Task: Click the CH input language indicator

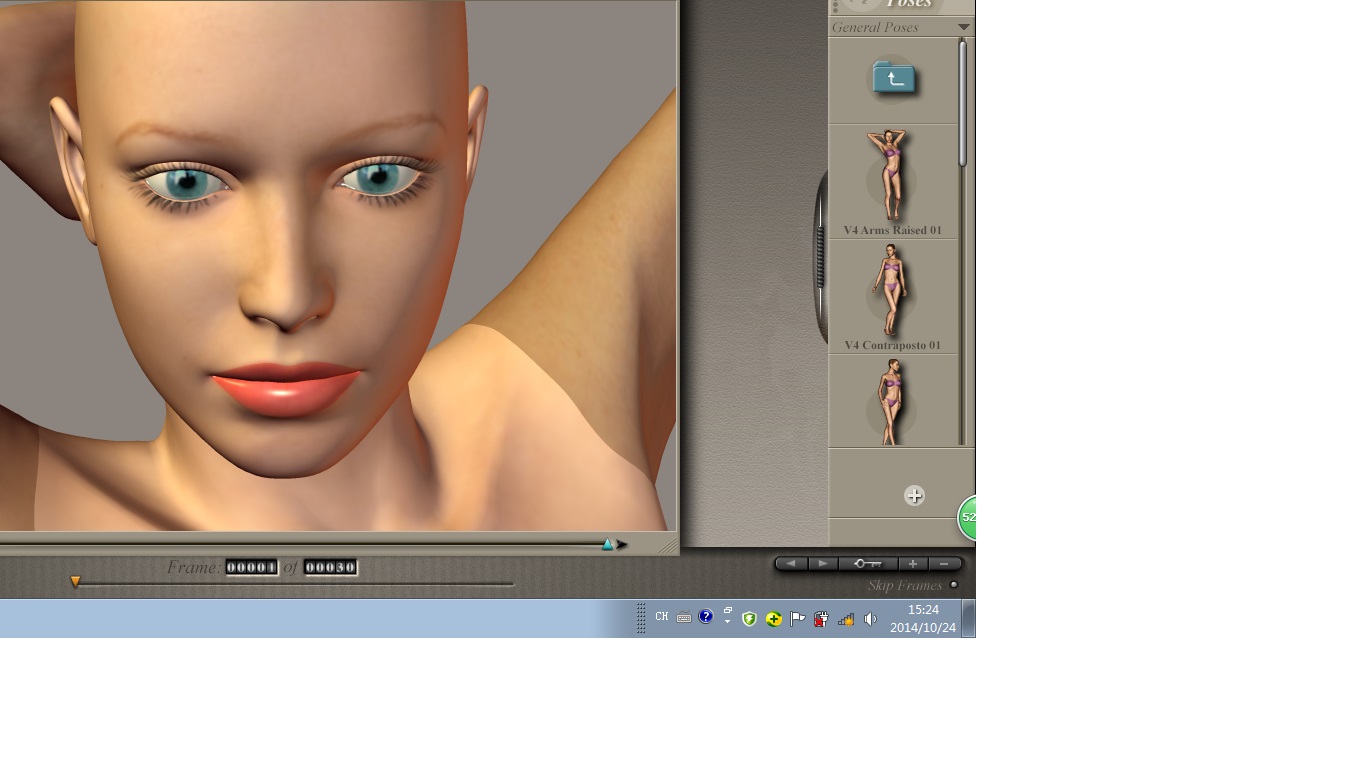Action: click(662, 617)
